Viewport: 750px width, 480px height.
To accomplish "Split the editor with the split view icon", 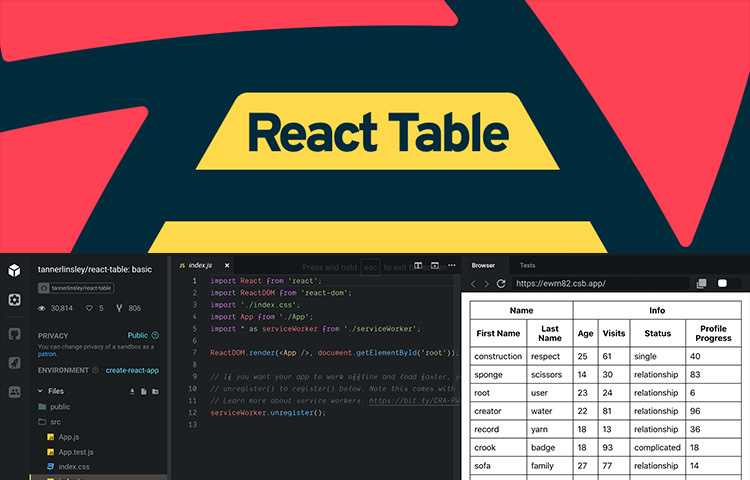I will pos(418,265).
